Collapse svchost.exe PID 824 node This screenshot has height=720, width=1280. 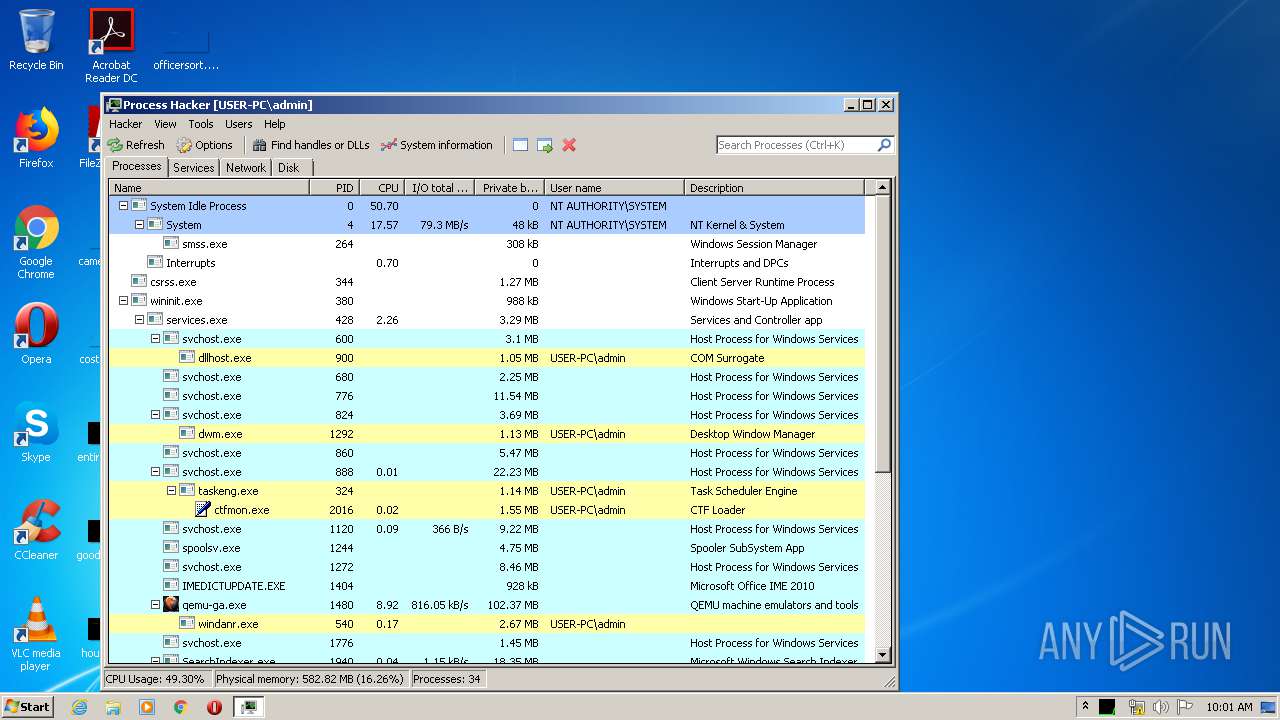(155, 415)
